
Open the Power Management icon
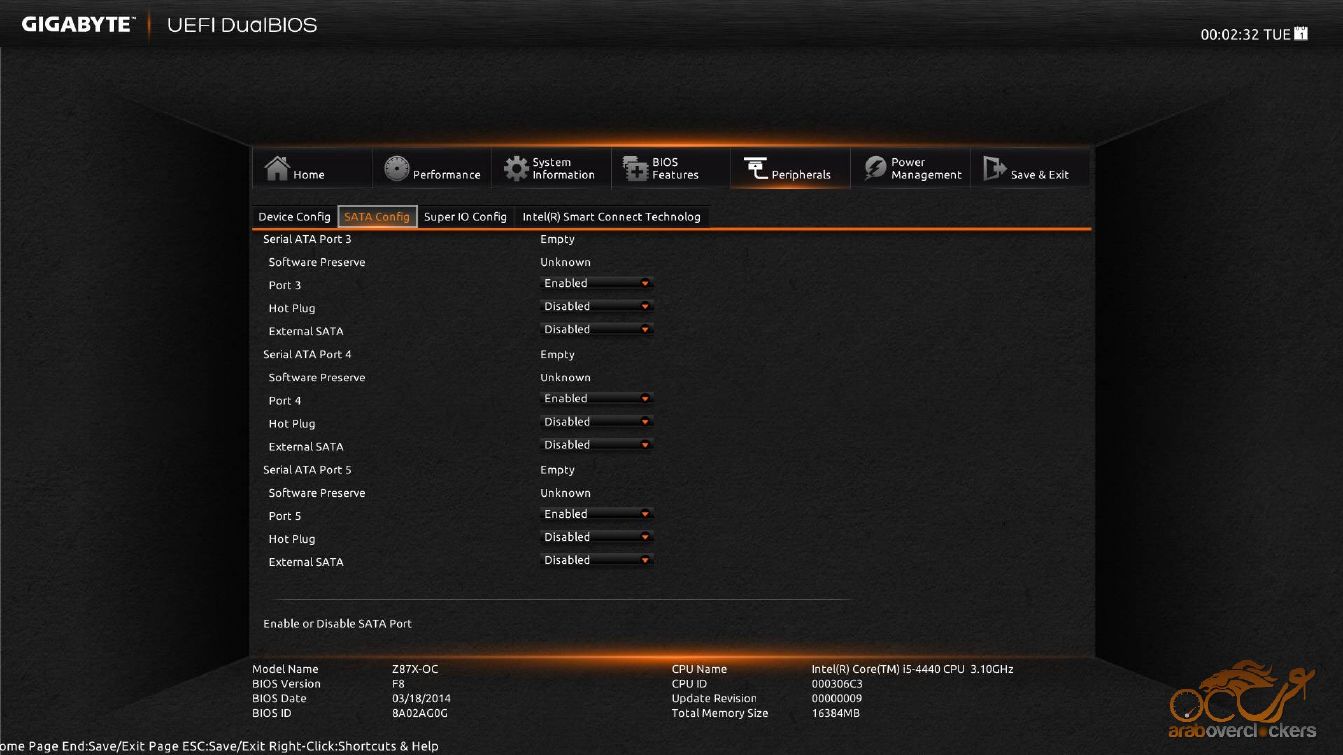click(875, 168)
